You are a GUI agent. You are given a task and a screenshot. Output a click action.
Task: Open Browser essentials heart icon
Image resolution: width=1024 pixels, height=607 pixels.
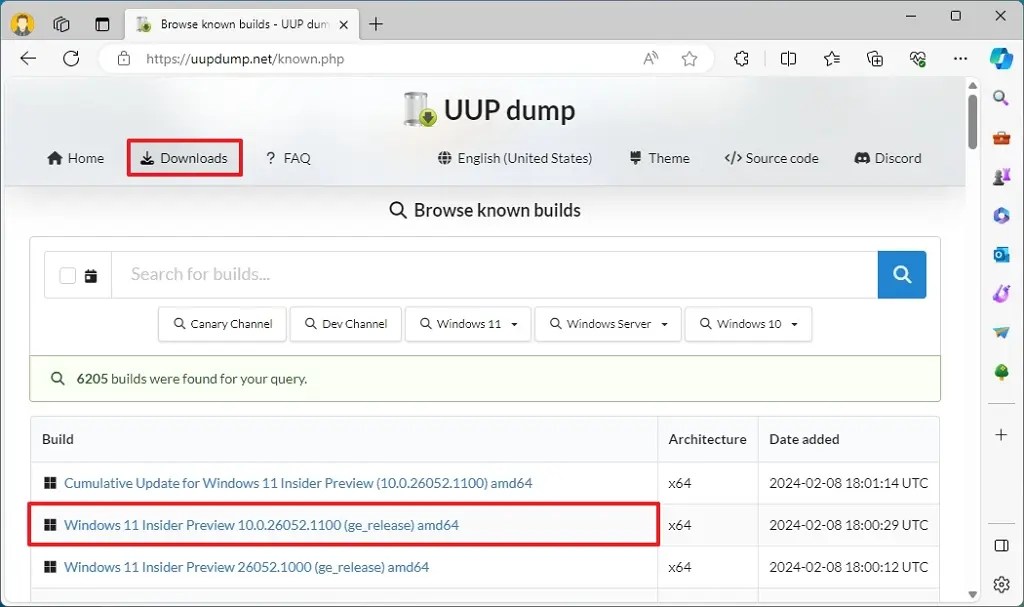point(918,59)
